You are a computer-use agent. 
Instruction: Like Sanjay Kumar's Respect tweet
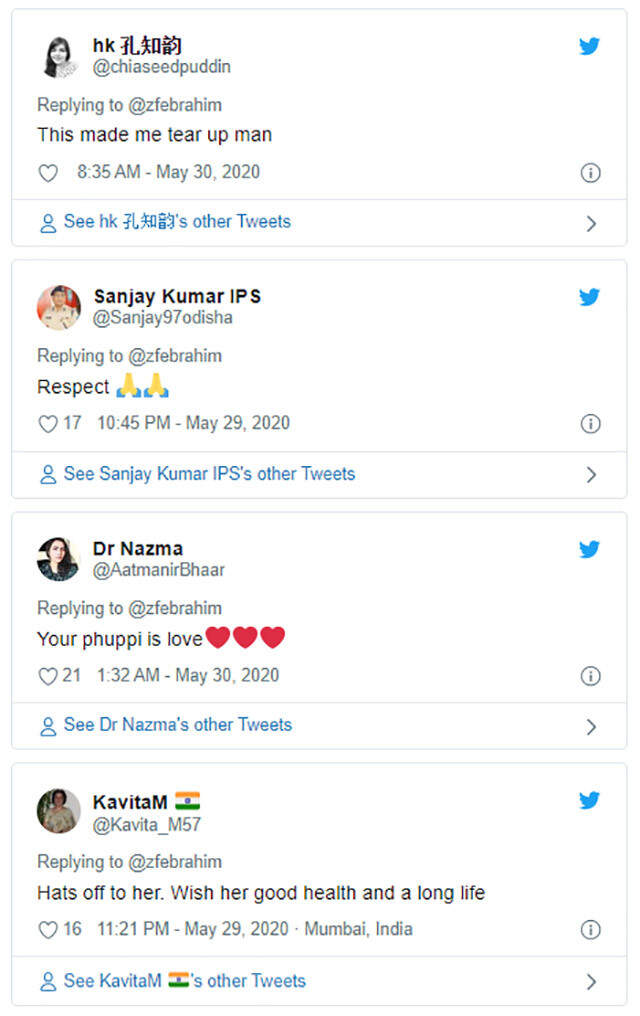pyautogui.click(x=48, y=424)
